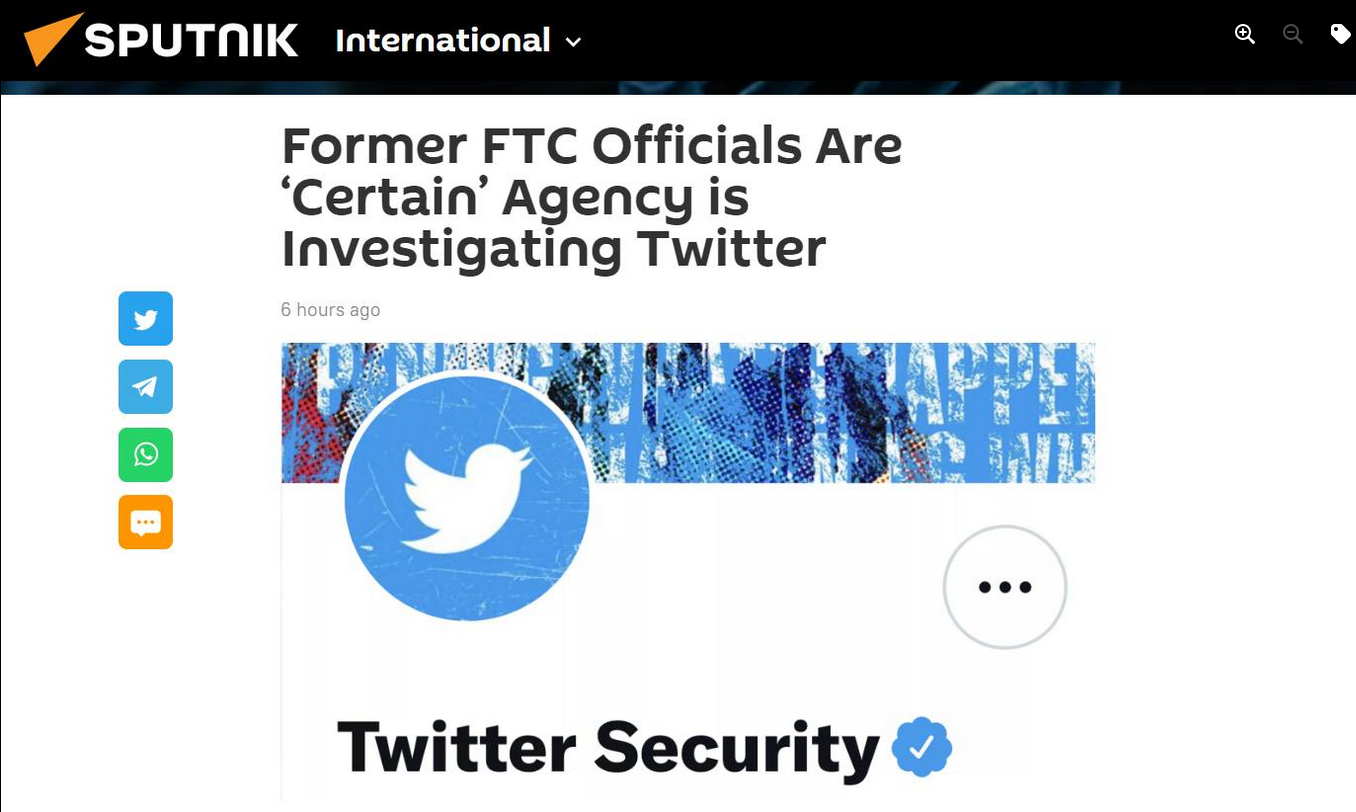Share the article on Twitter
This screenshot has width=1356, height=812.
click(x=146, y=319)
